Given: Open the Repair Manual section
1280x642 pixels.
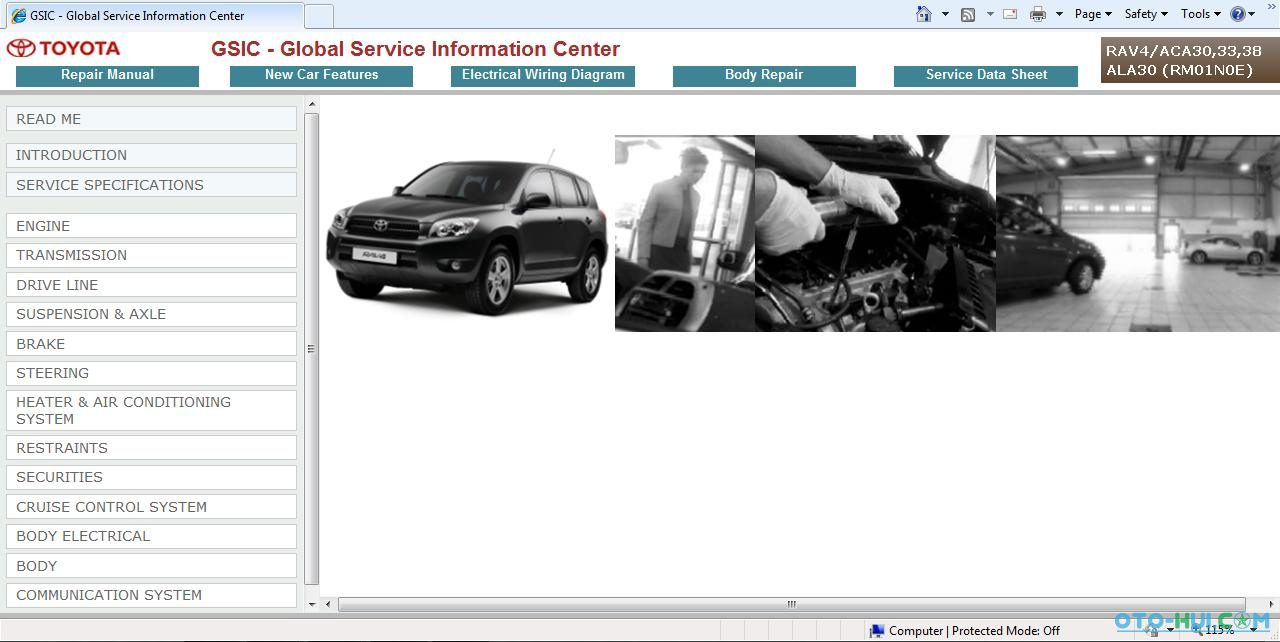Looking at the screenshot, I should pos(107,76).
